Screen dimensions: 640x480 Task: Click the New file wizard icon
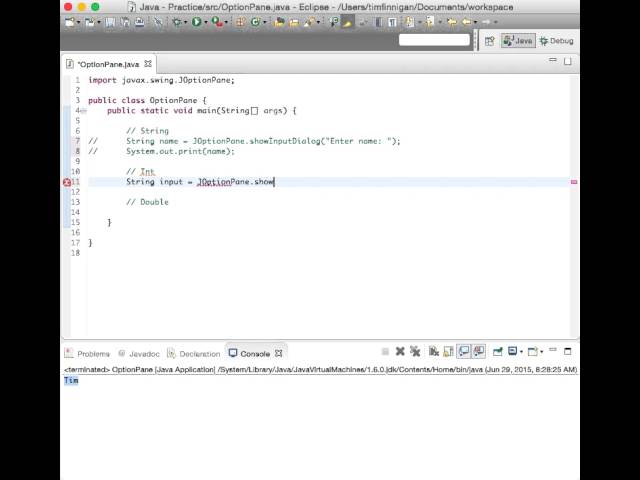[70, 22]
